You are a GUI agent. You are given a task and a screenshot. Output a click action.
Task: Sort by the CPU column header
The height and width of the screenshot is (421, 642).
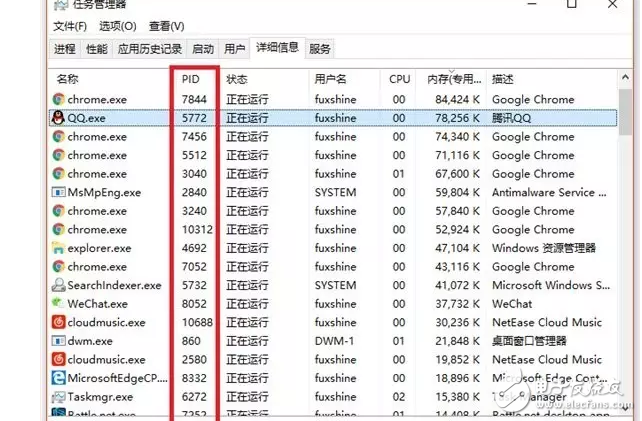click(x=400, y=79)
